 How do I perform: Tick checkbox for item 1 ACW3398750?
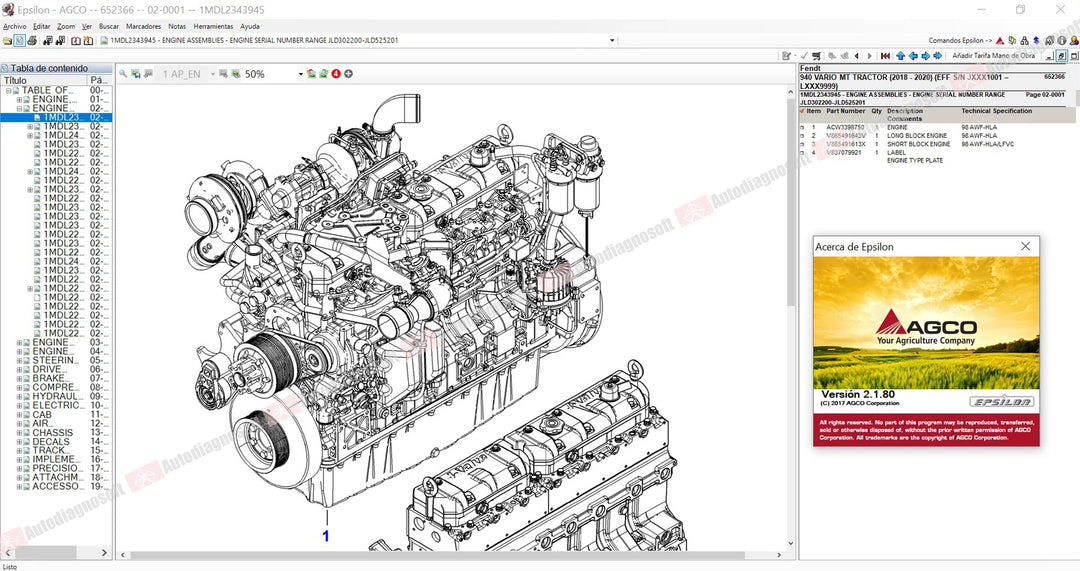[802, 127]
